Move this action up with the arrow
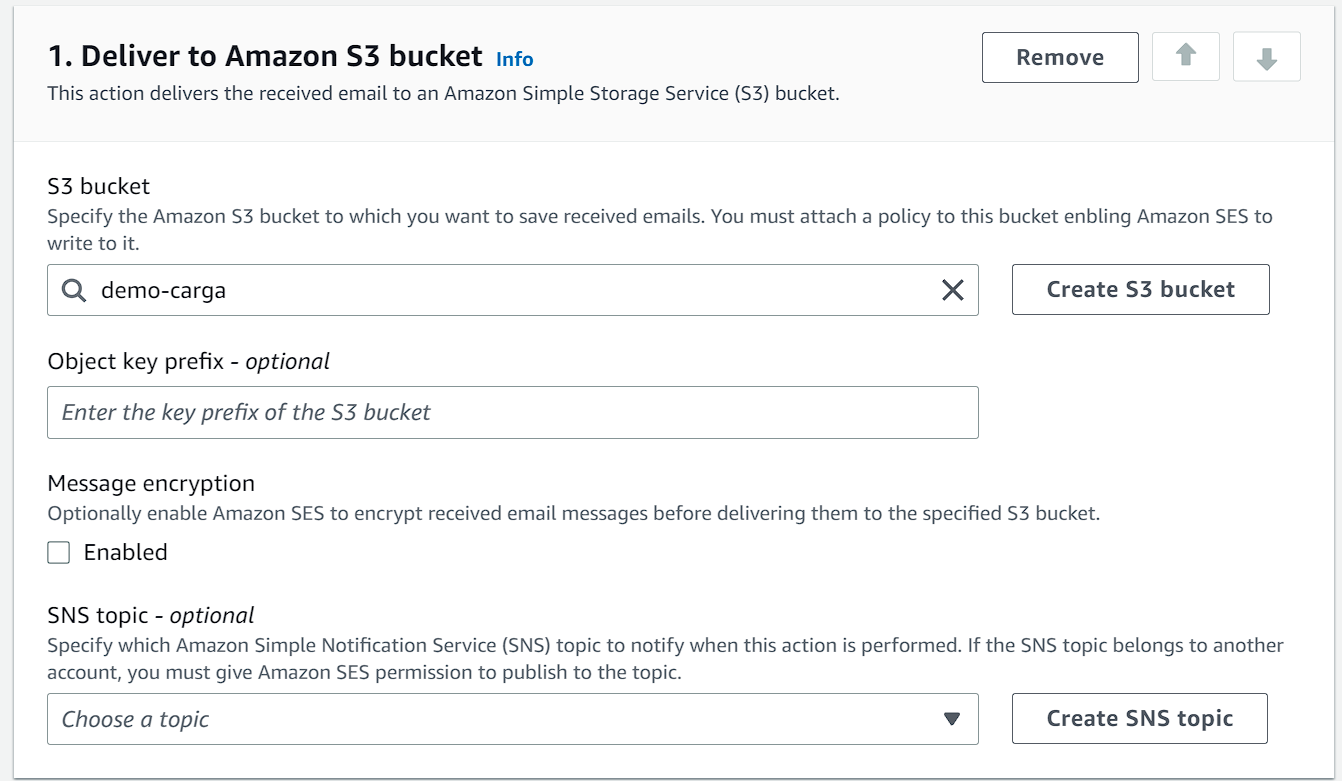The height and width of the screenshot is (781, 1342). pyautogui.click(x=1185, y=57)
